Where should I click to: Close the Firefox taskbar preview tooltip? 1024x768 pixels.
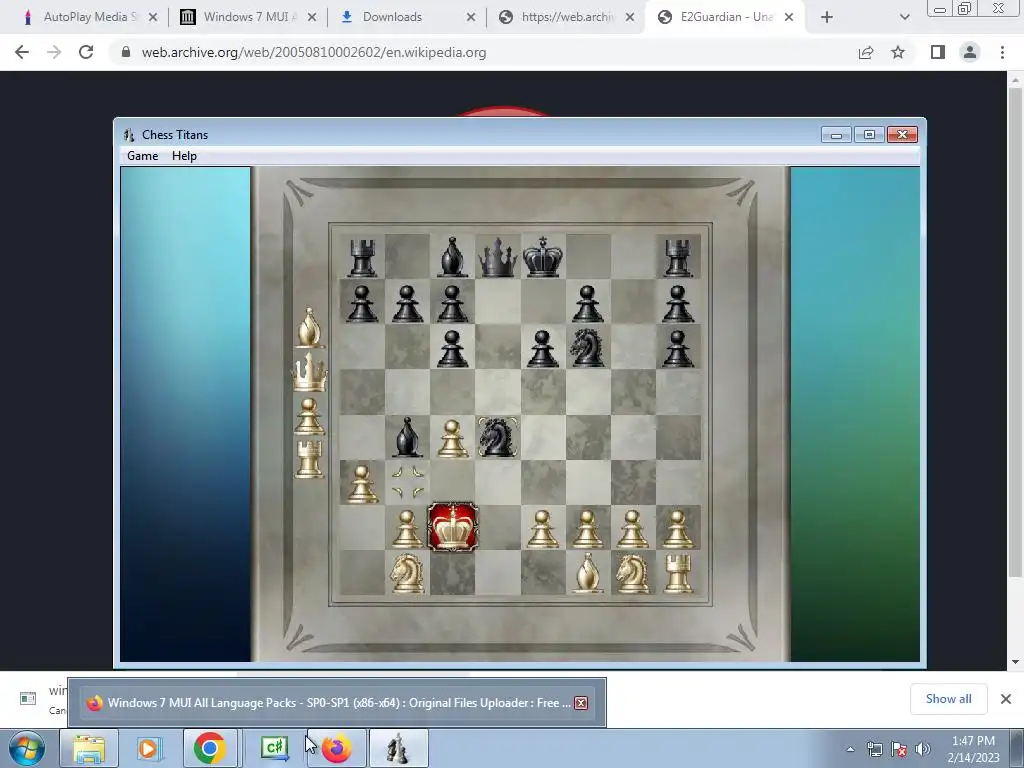[581, 703]
